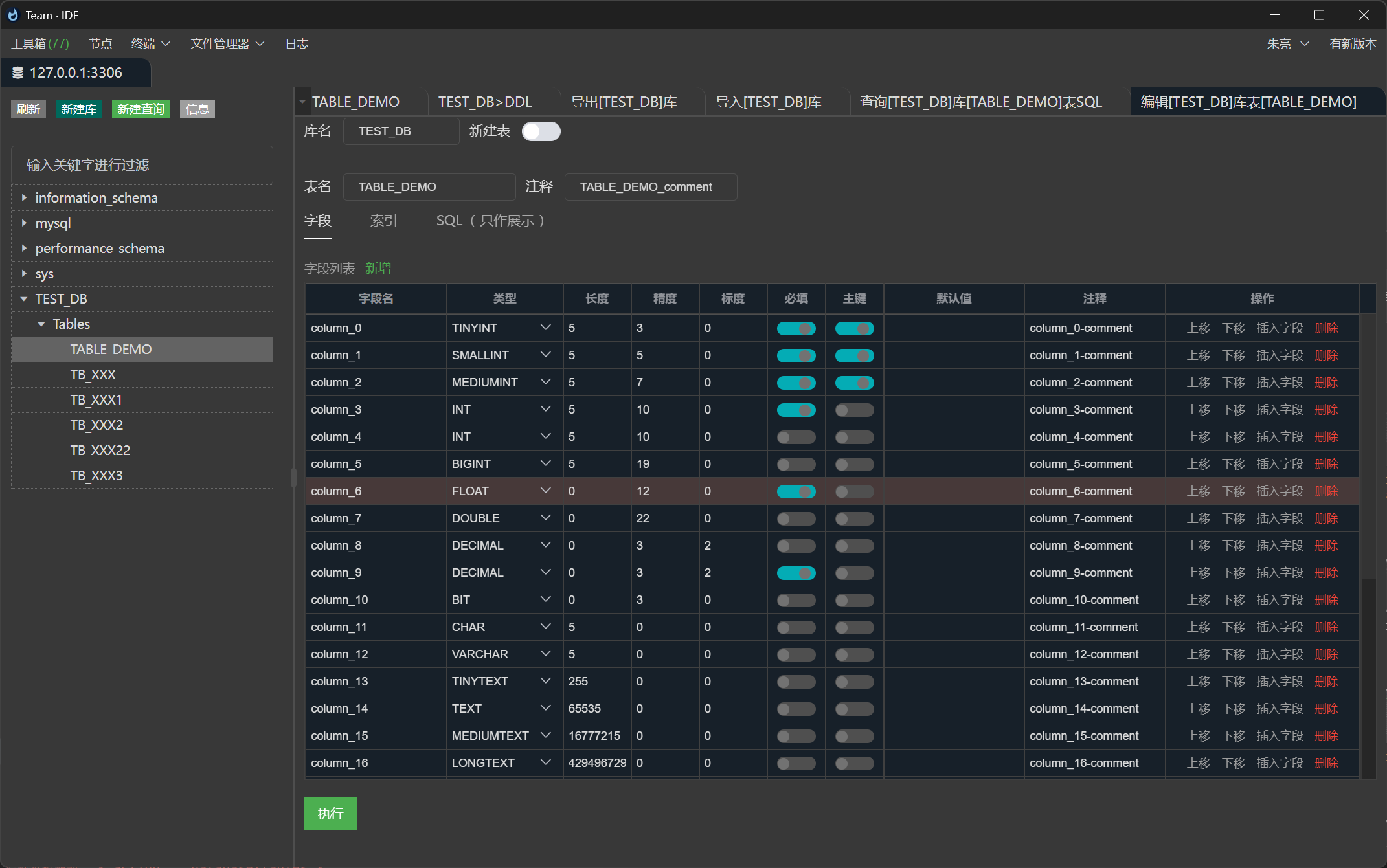
Task: Click 删除 to delete column_5
Action: [1325, 463]
